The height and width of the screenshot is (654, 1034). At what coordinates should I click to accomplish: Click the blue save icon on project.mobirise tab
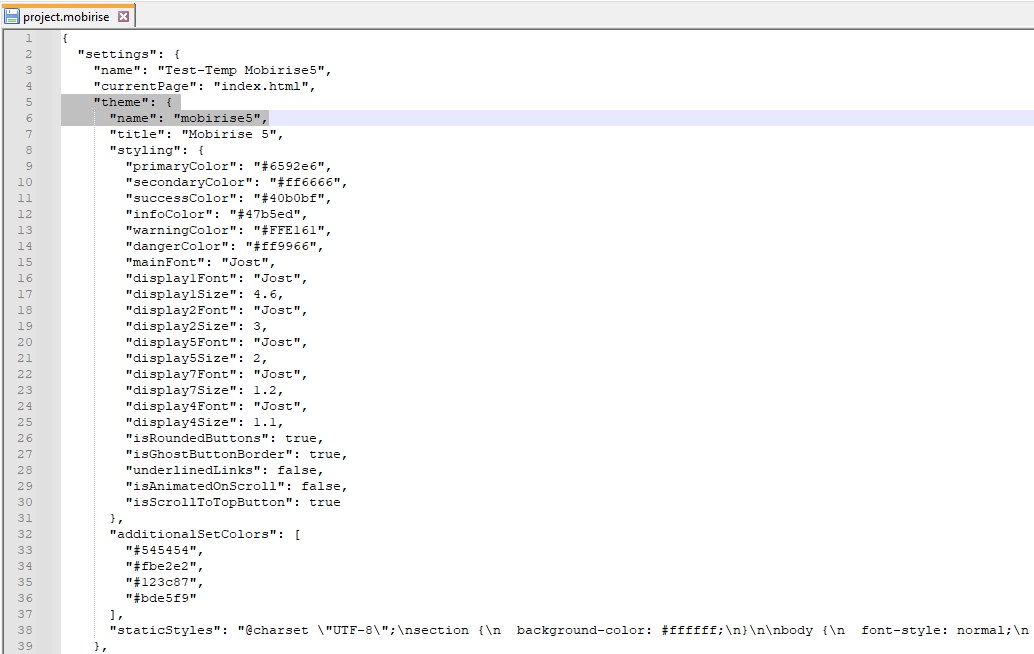[x=12, y=17]
